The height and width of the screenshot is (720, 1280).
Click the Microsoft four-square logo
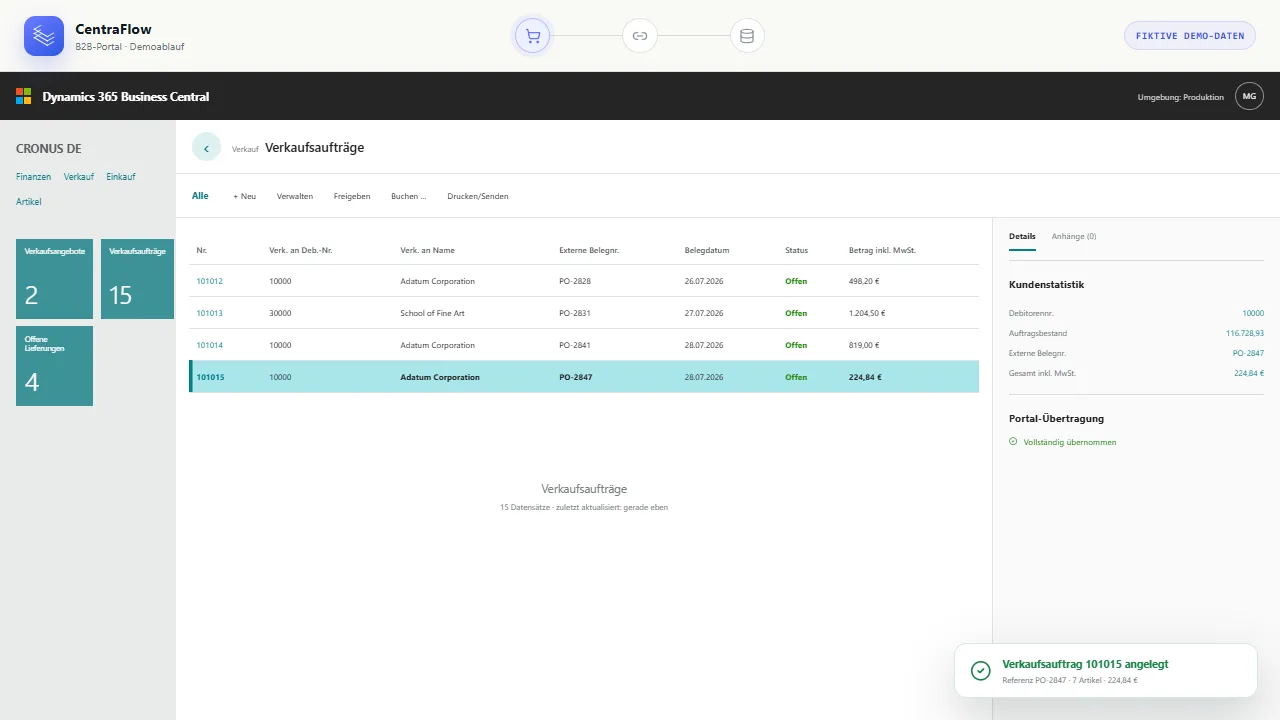(24, 97)
